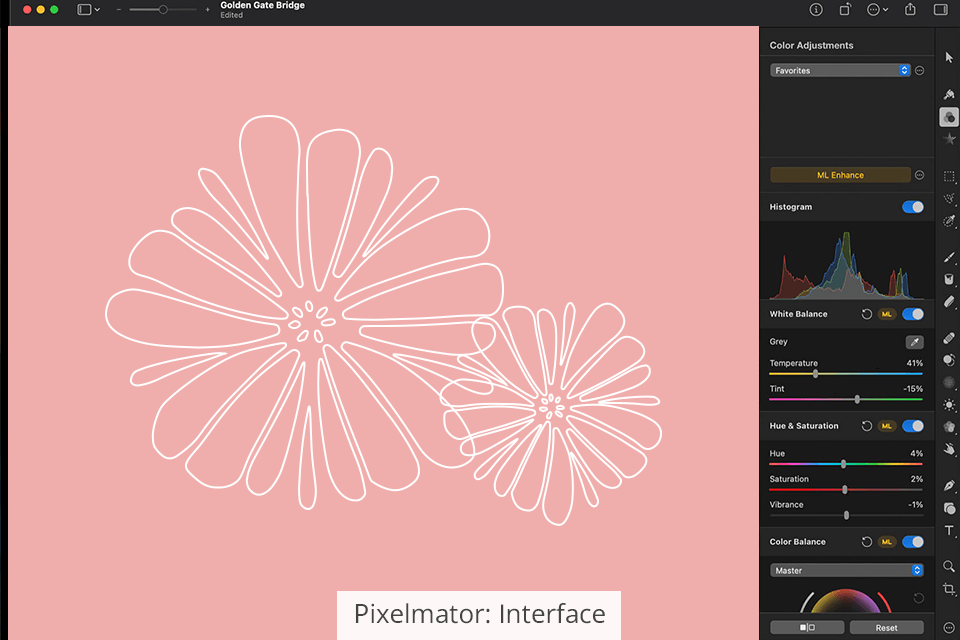This screenshot has height=640, width=960.
Task: Turn off Hue & Saturation adjustment
Action: click(912, 426)
